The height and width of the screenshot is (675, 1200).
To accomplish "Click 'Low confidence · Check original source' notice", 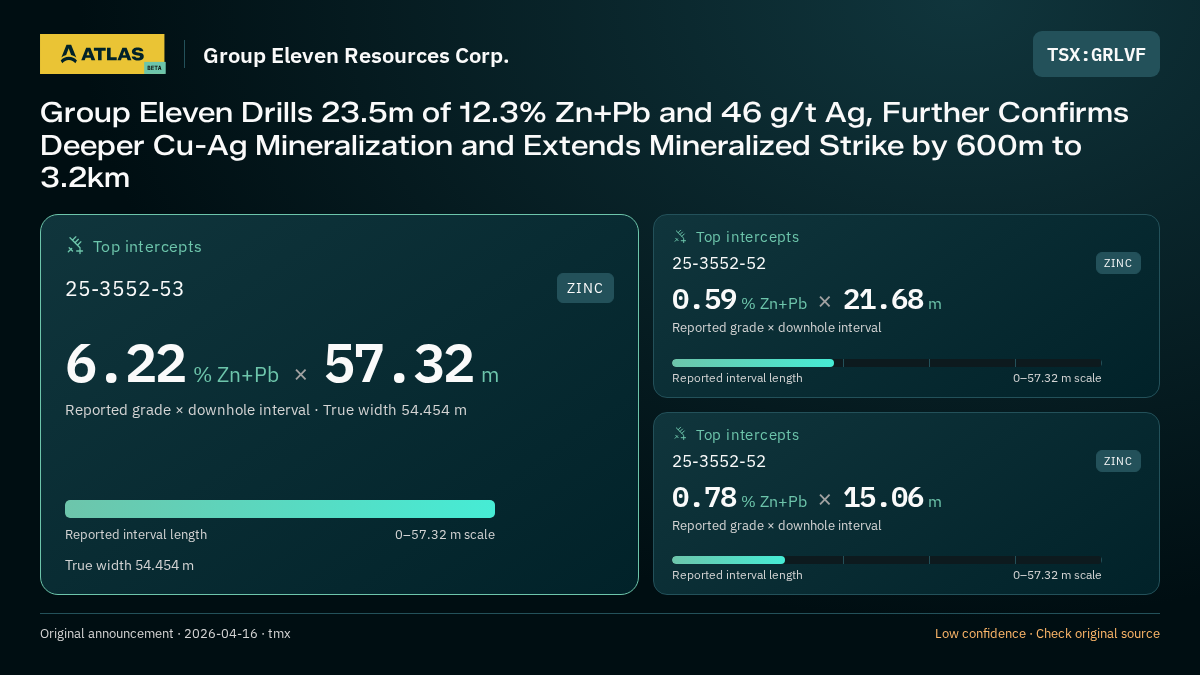I will [x=1047, y=634].
